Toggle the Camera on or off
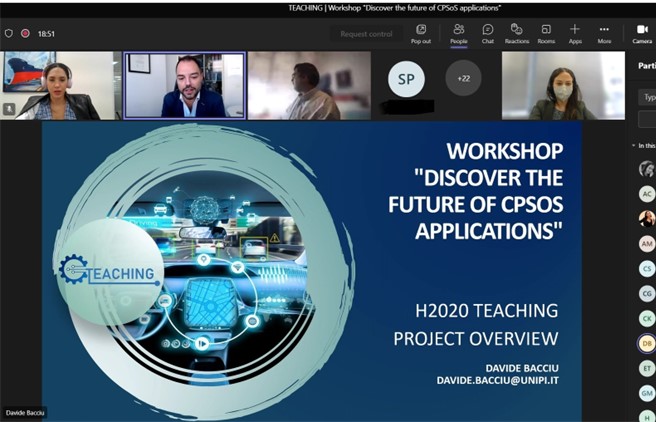This screenshot has height=422, width=656. click(642, 33)
